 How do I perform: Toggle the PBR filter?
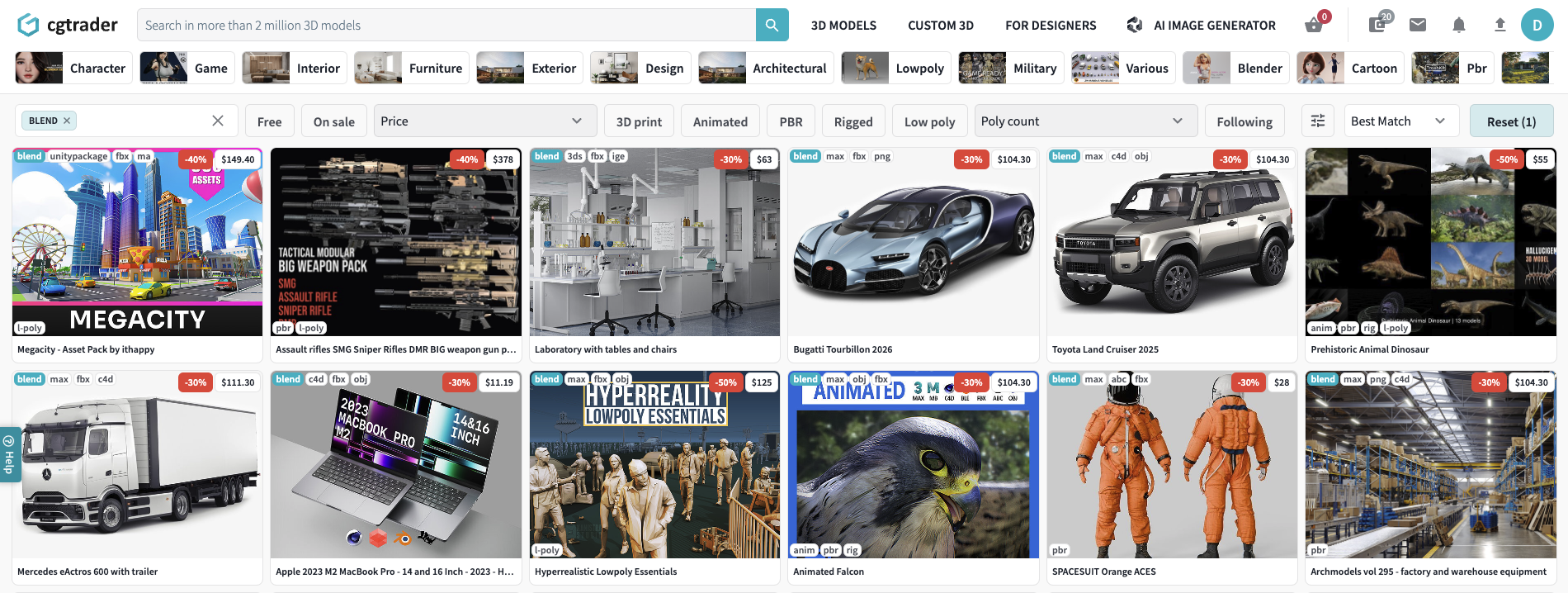pos(791,121)
